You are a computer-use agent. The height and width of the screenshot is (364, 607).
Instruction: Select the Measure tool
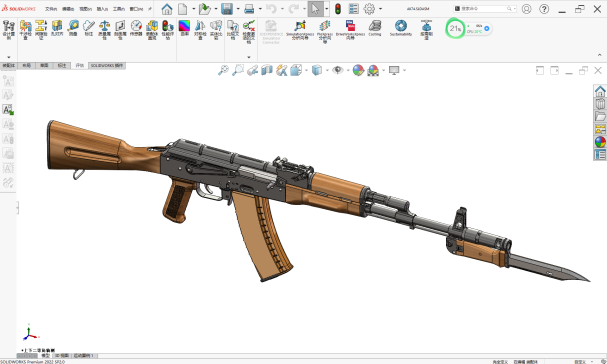(x=73, y=28)
